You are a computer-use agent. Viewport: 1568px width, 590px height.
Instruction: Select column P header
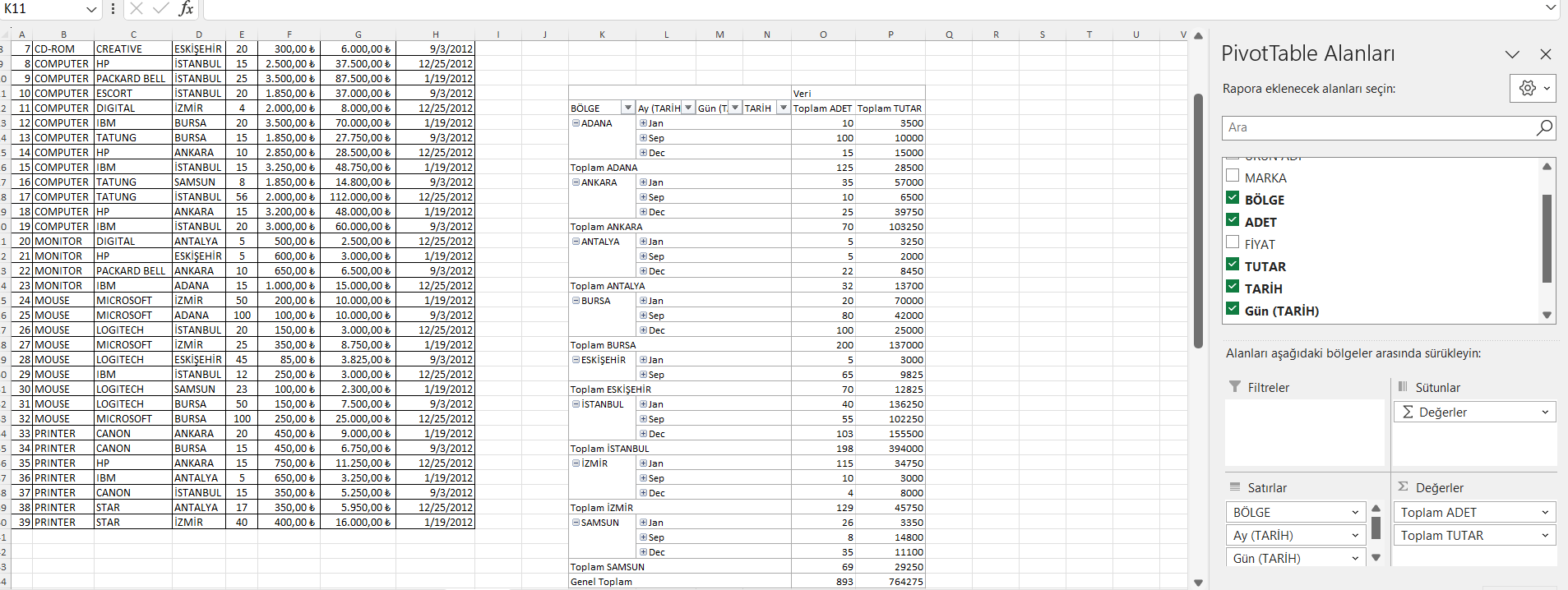pyautogui.click(x=890, y=35)
